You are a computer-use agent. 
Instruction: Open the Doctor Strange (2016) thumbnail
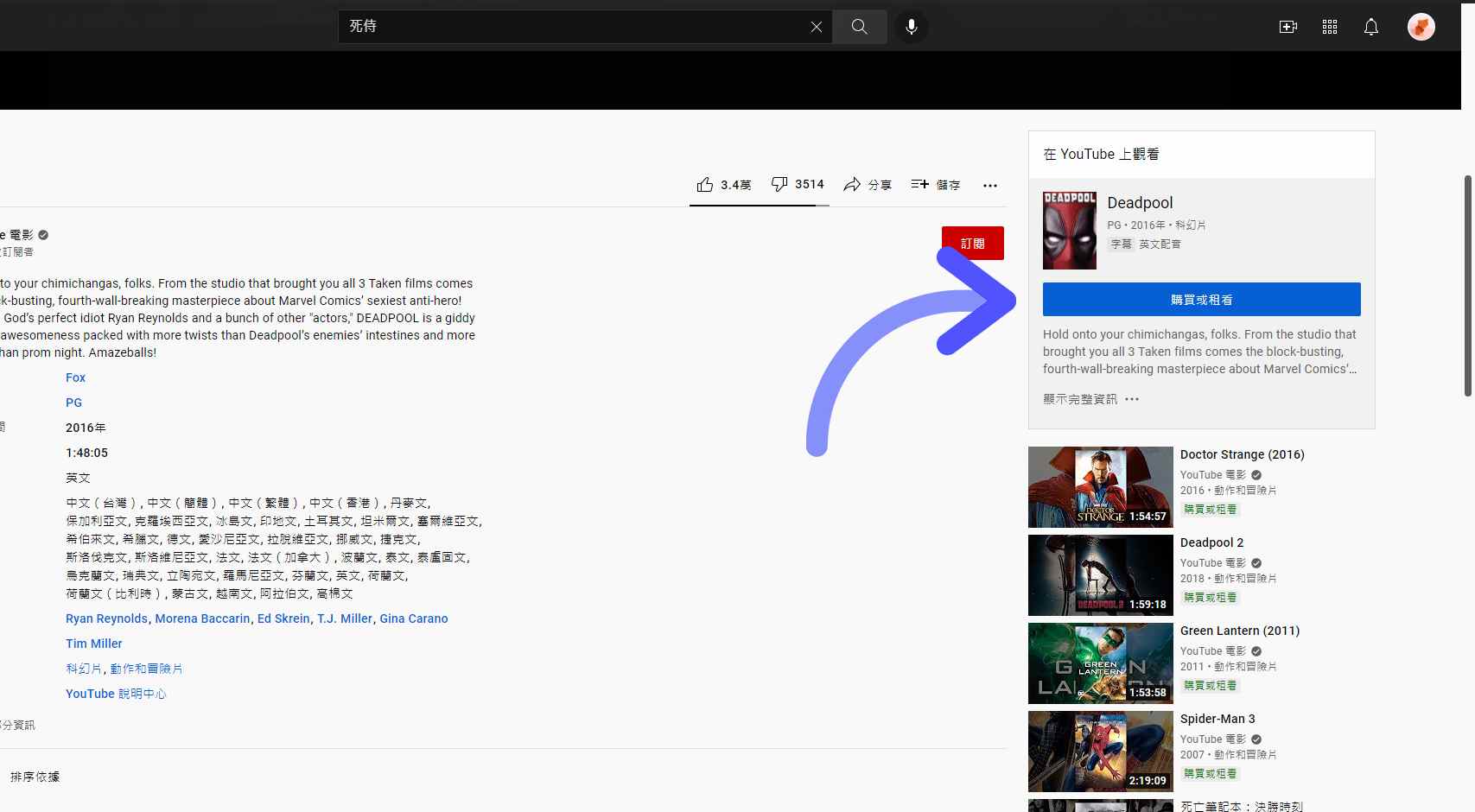pos(1100,486)
